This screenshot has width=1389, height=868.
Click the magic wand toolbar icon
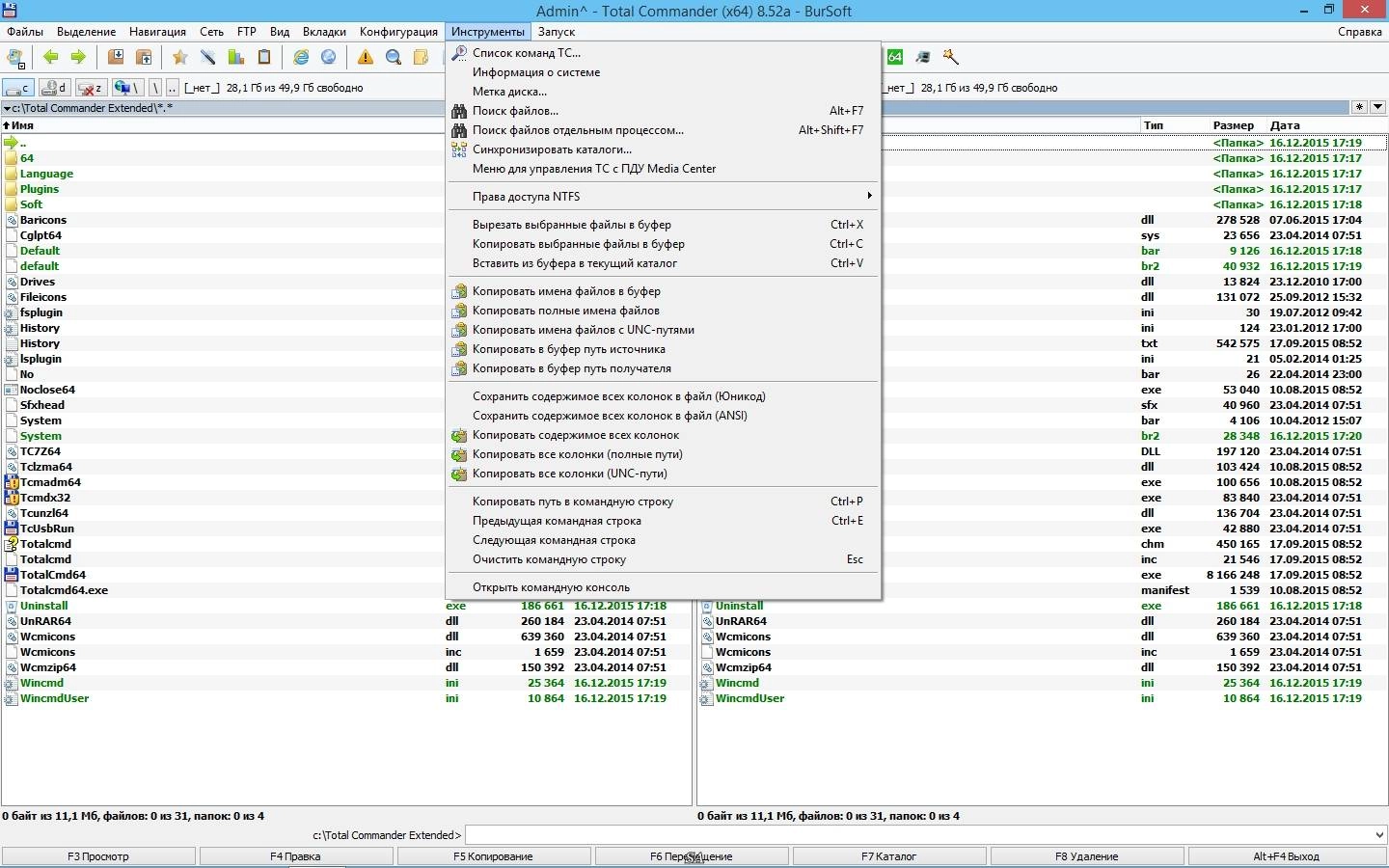coord(951,57)
